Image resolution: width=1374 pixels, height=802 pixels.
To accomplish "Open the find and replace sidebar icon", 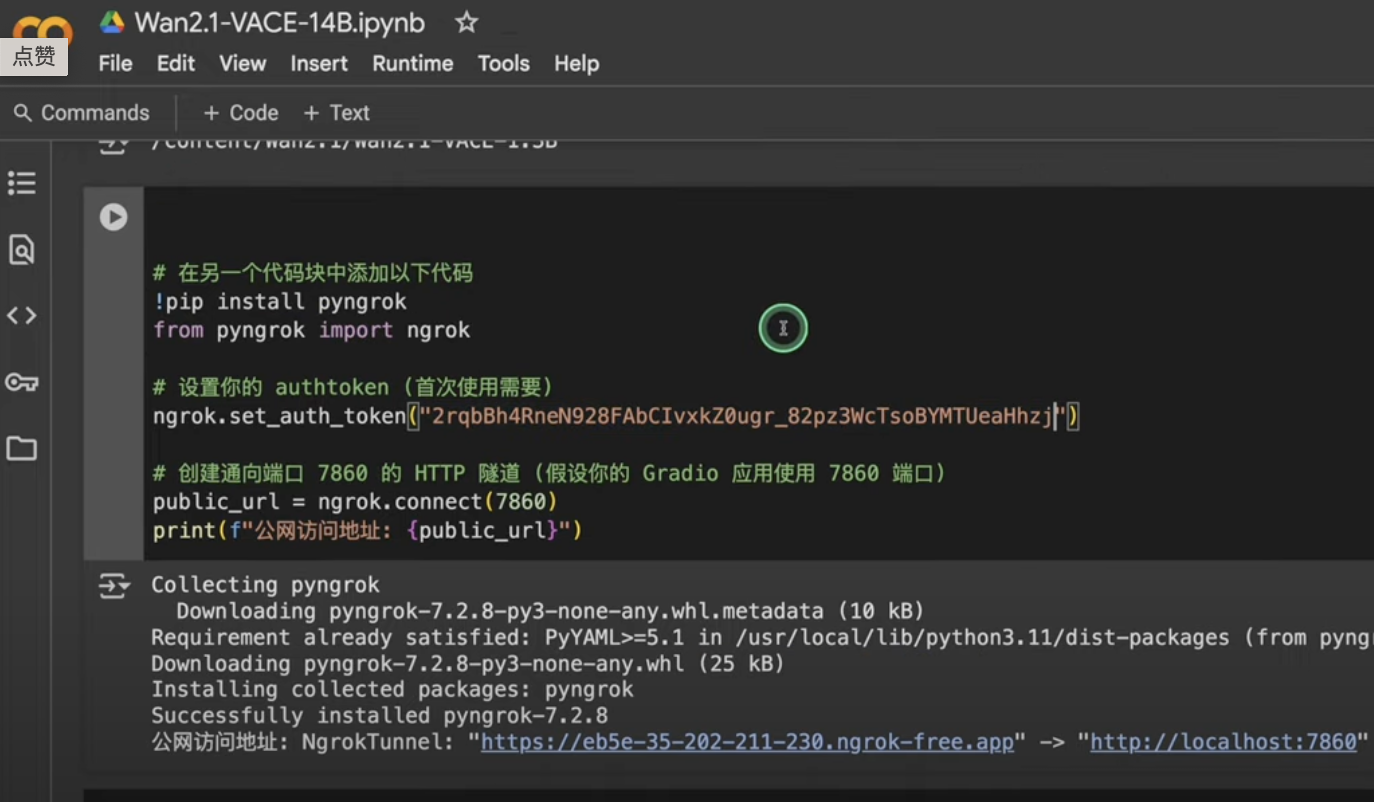I will pos(22,249).
